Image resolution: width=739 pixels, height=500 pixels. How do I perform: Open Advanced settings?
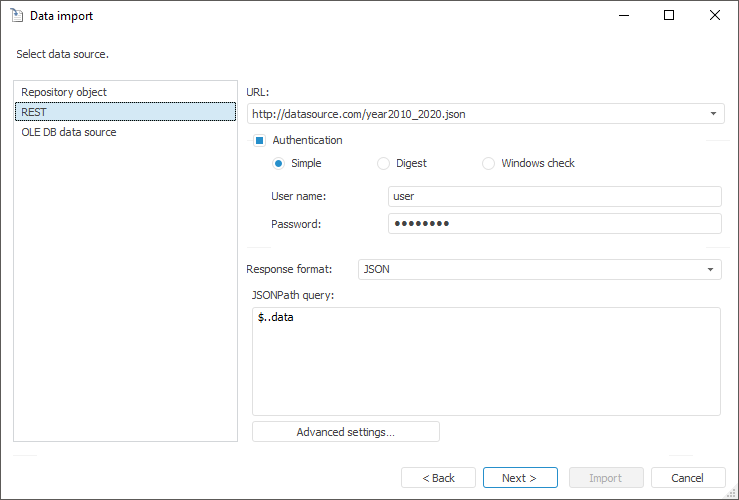346,432
